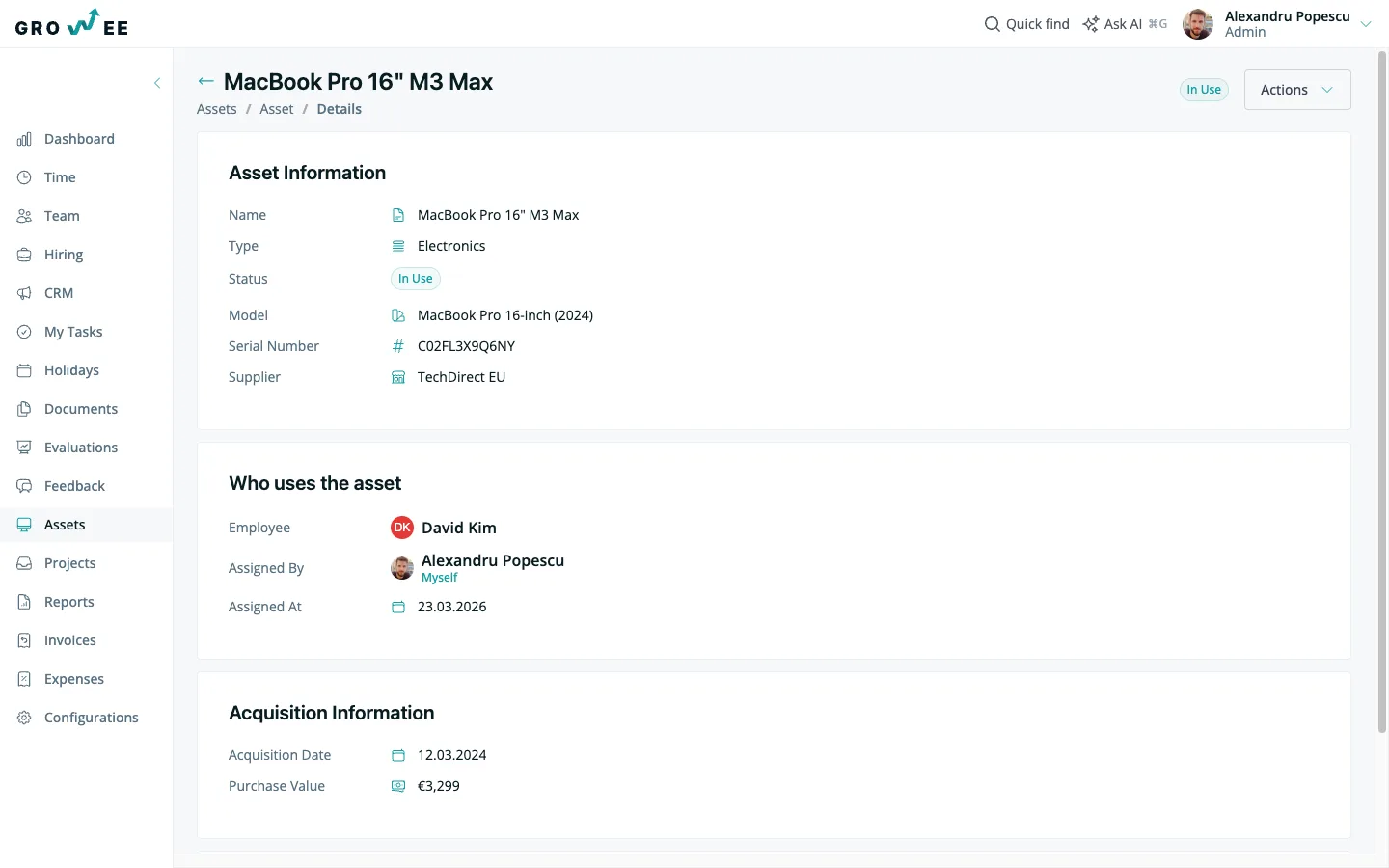This screenshot has width=1389, height=868.
Task: Click the Asset breadcrumb link
Action: (277, 109)
